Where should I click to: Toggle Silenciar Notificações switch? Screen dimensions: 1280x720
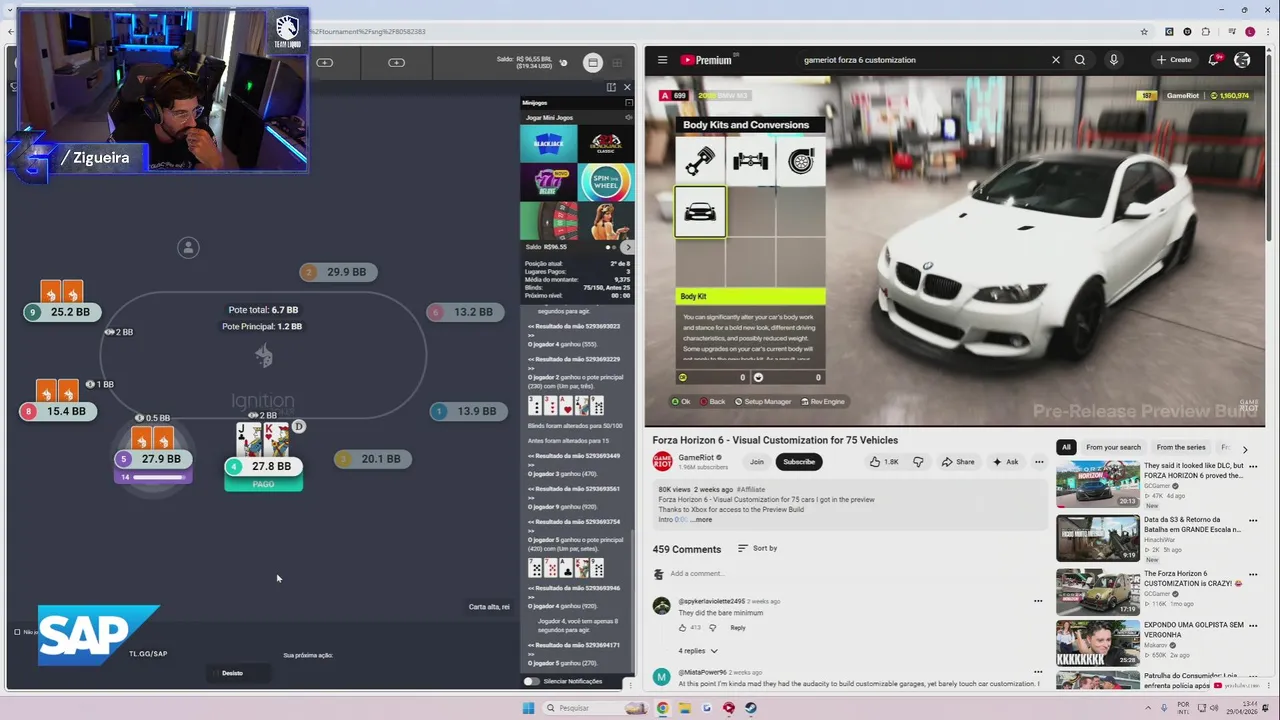[531, 681]
